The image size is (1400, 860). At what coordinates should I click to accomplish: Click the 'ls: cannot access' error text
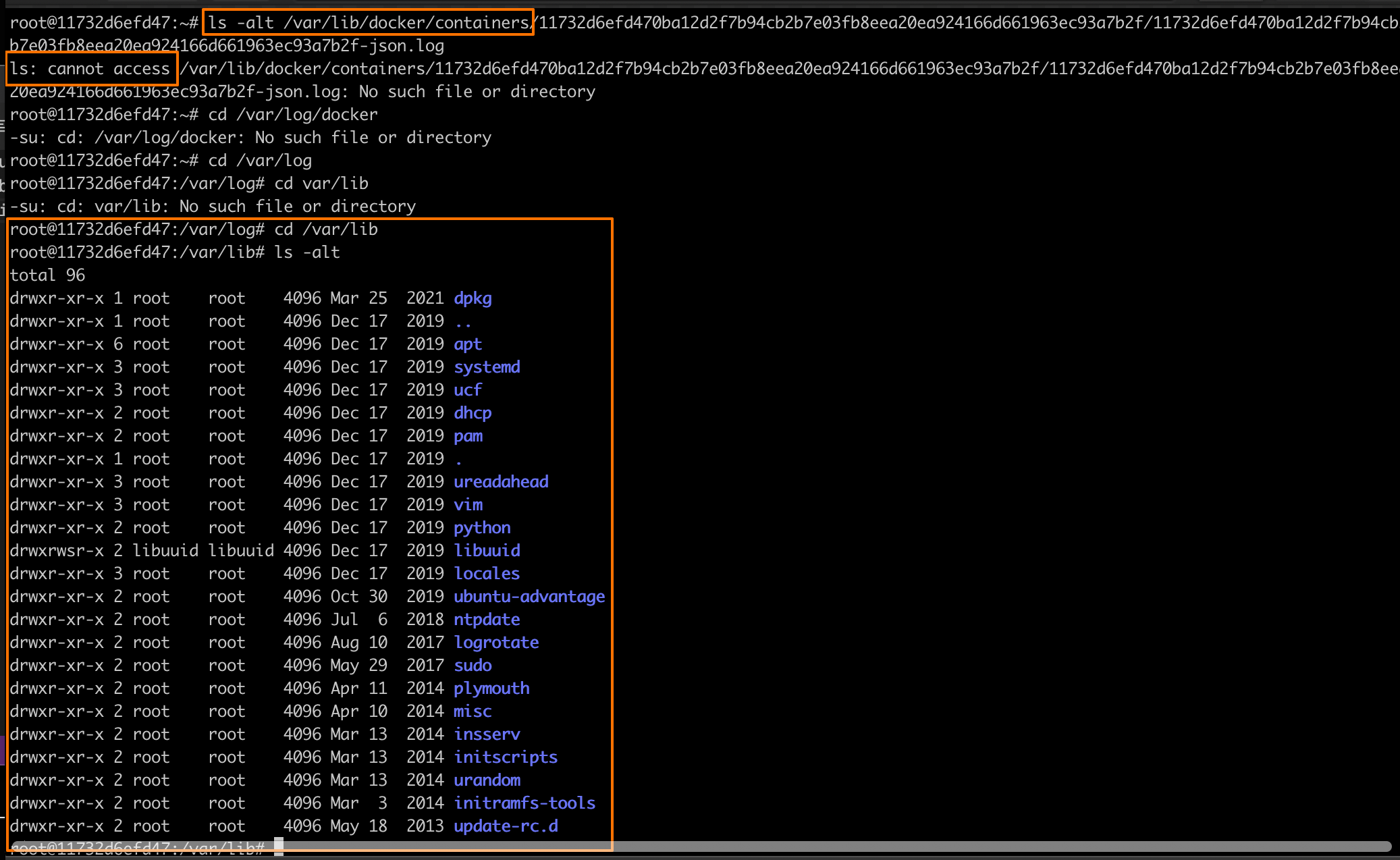[90, 69]
